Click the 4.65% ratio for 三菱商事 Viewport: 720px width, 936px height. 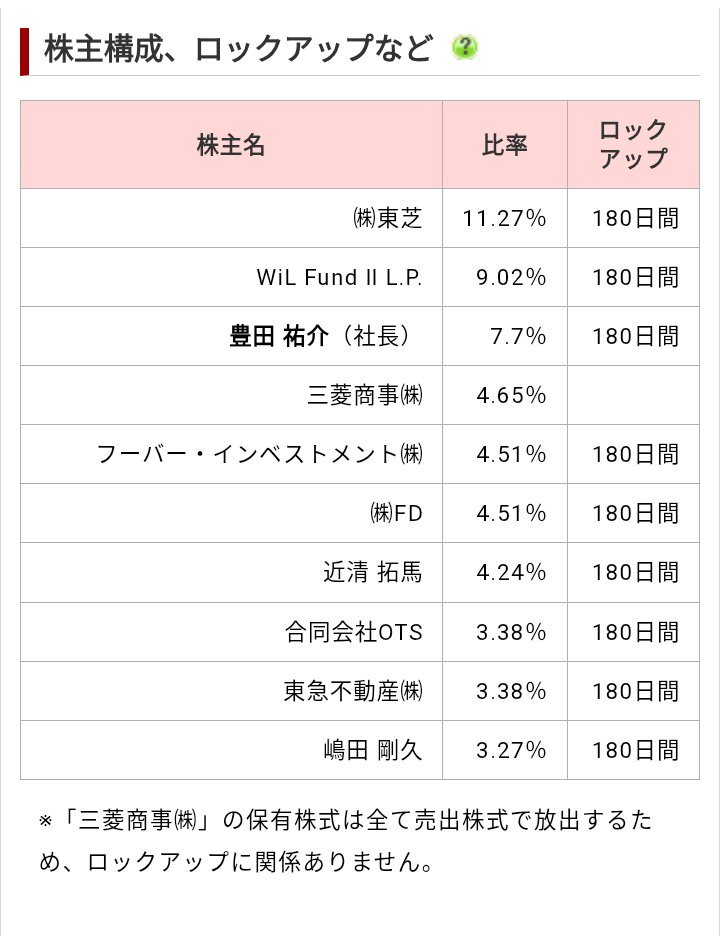[511, 395]
